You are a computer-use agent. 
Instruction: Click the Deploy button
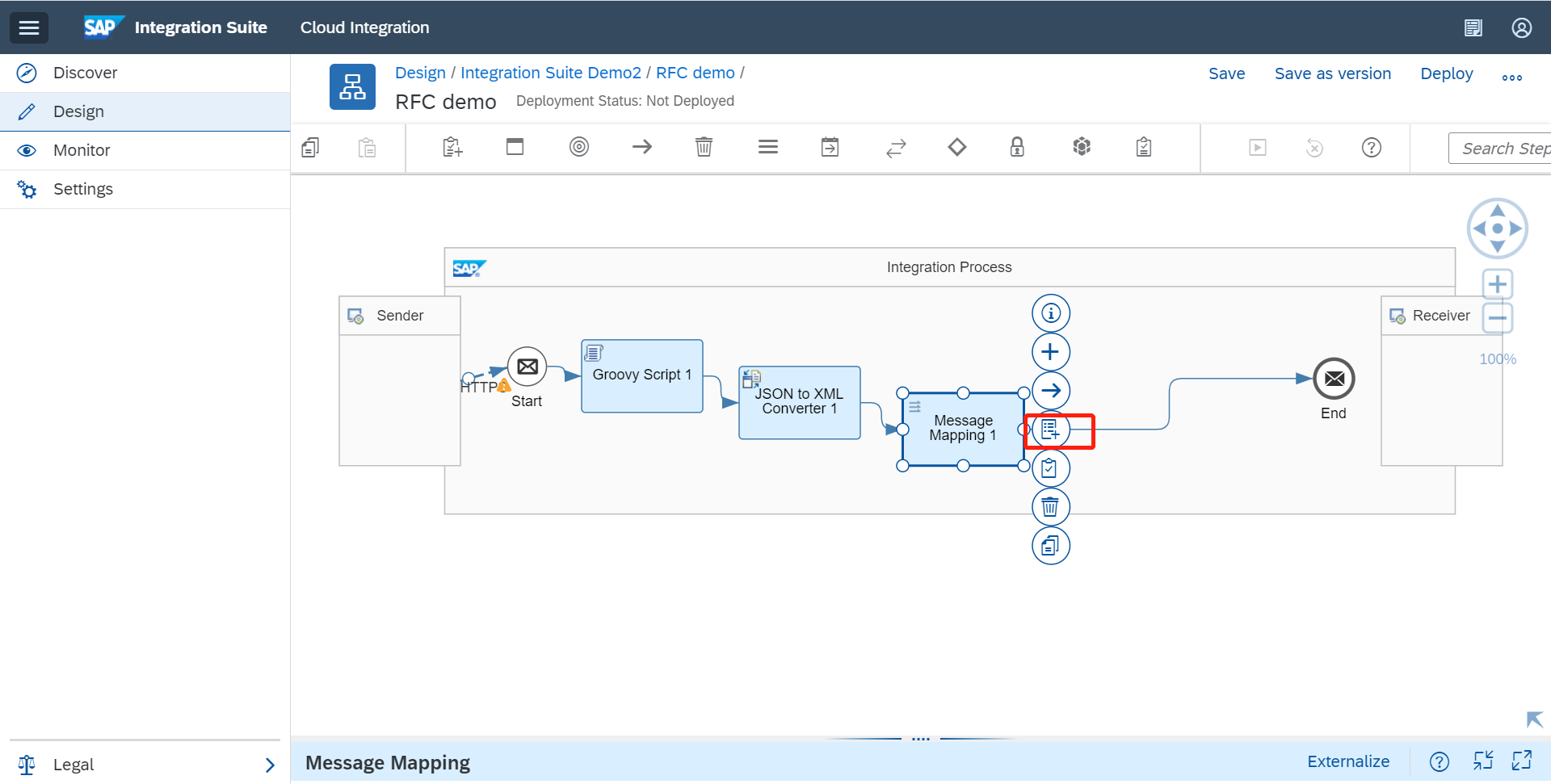coord(1447,73)
